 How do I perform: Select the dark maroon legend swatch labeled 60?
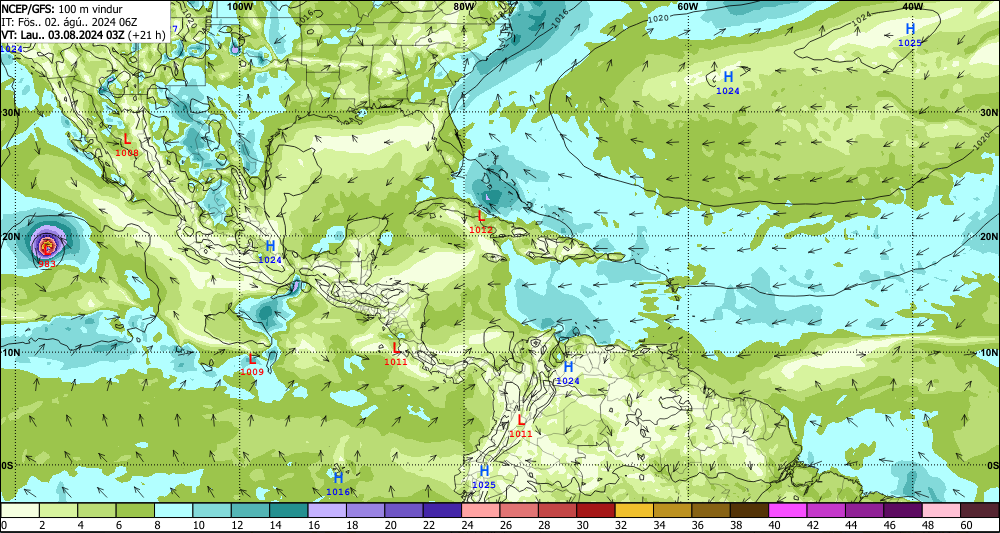pyautogui.click(x=978, y=510)
